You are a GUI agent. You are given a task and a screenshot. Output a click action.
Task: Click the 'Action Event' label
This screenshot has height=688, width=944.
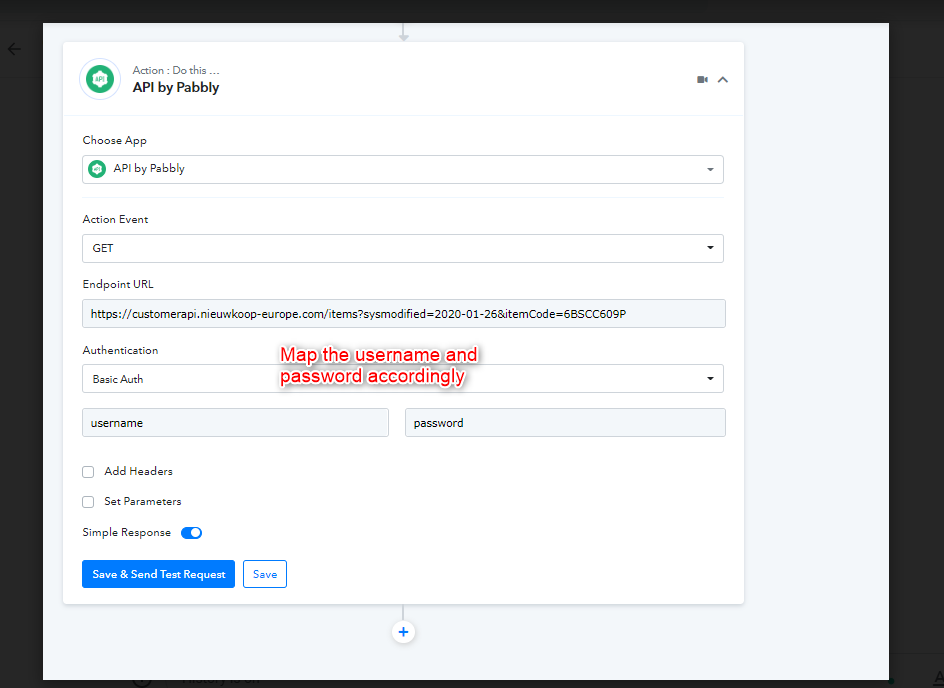115,219
